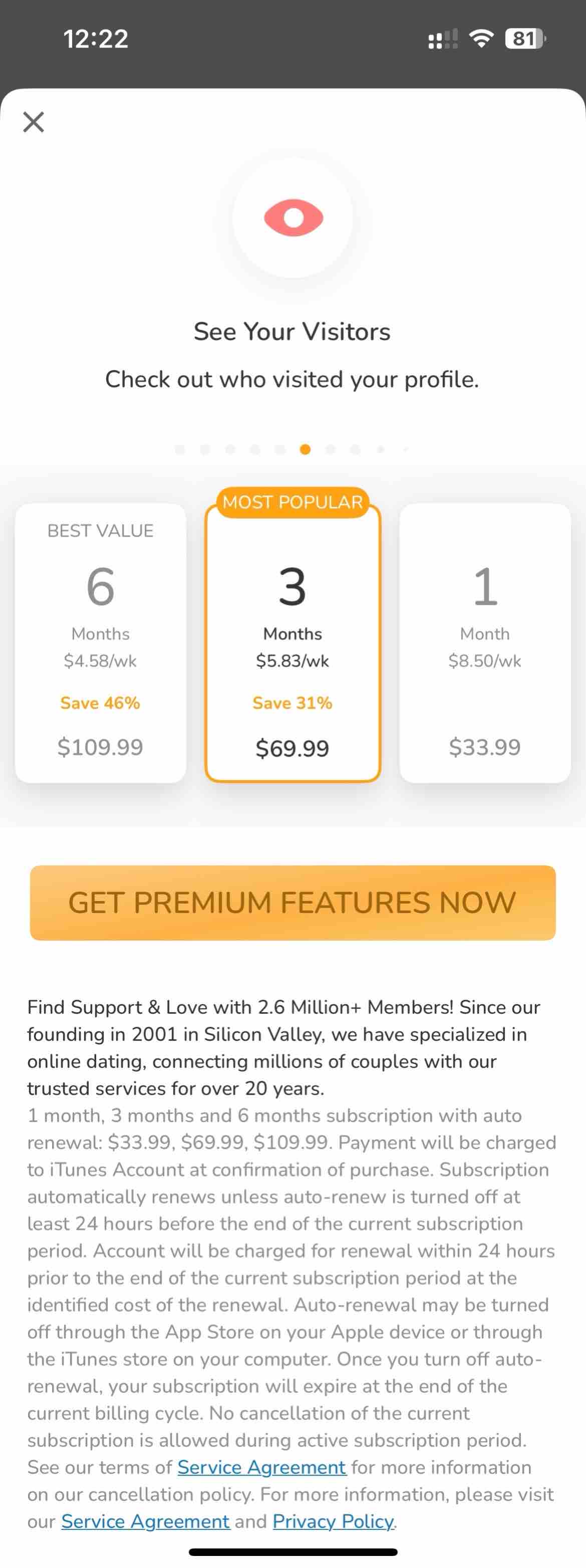The width and height of the screenshot is (586, 1568).
Task: Select the highlighted orange carousel dot
Action: pyautogui.click(x=306, y=449)
